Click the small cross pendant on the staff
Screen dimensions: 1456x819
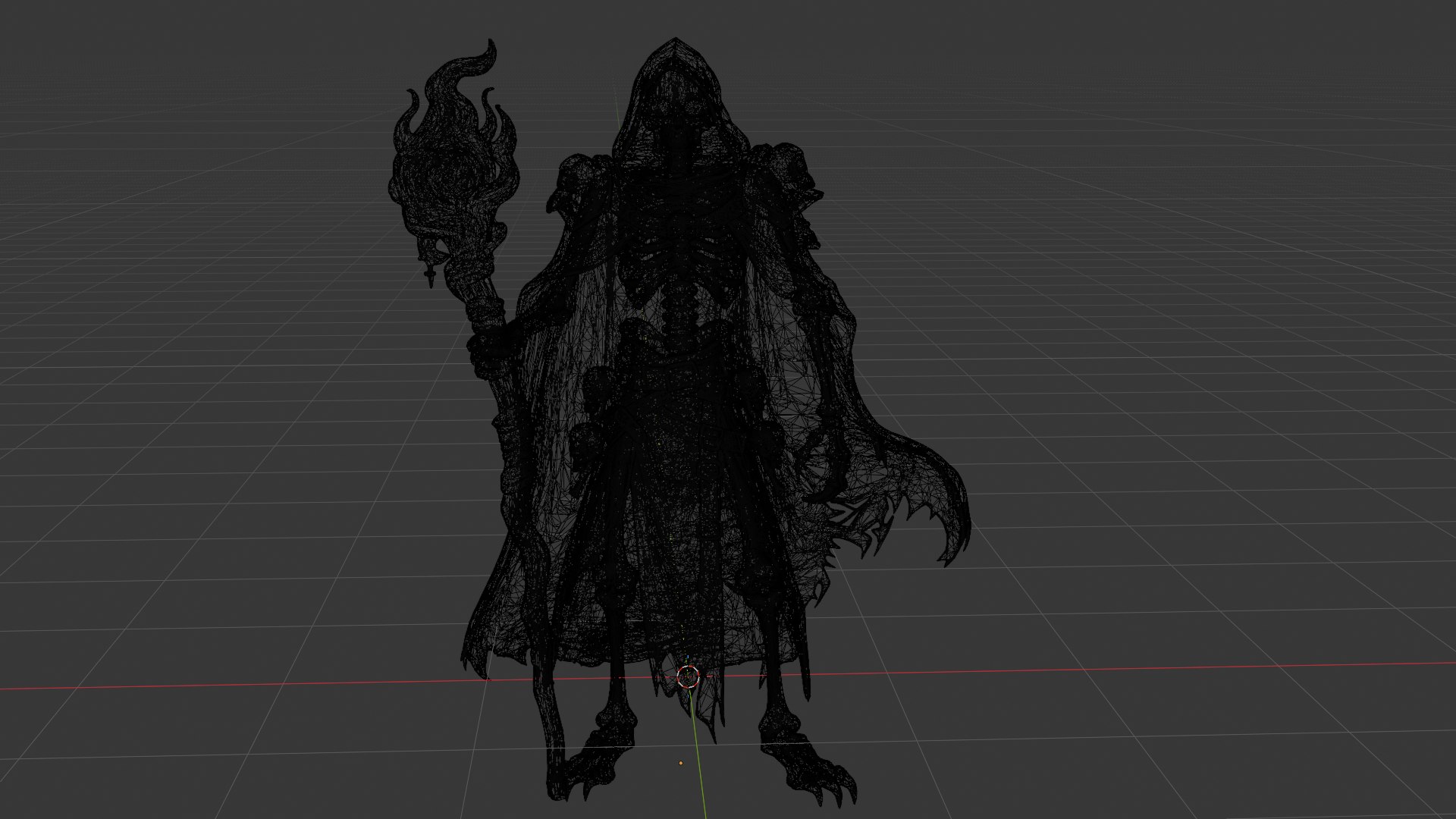(430, 277)
